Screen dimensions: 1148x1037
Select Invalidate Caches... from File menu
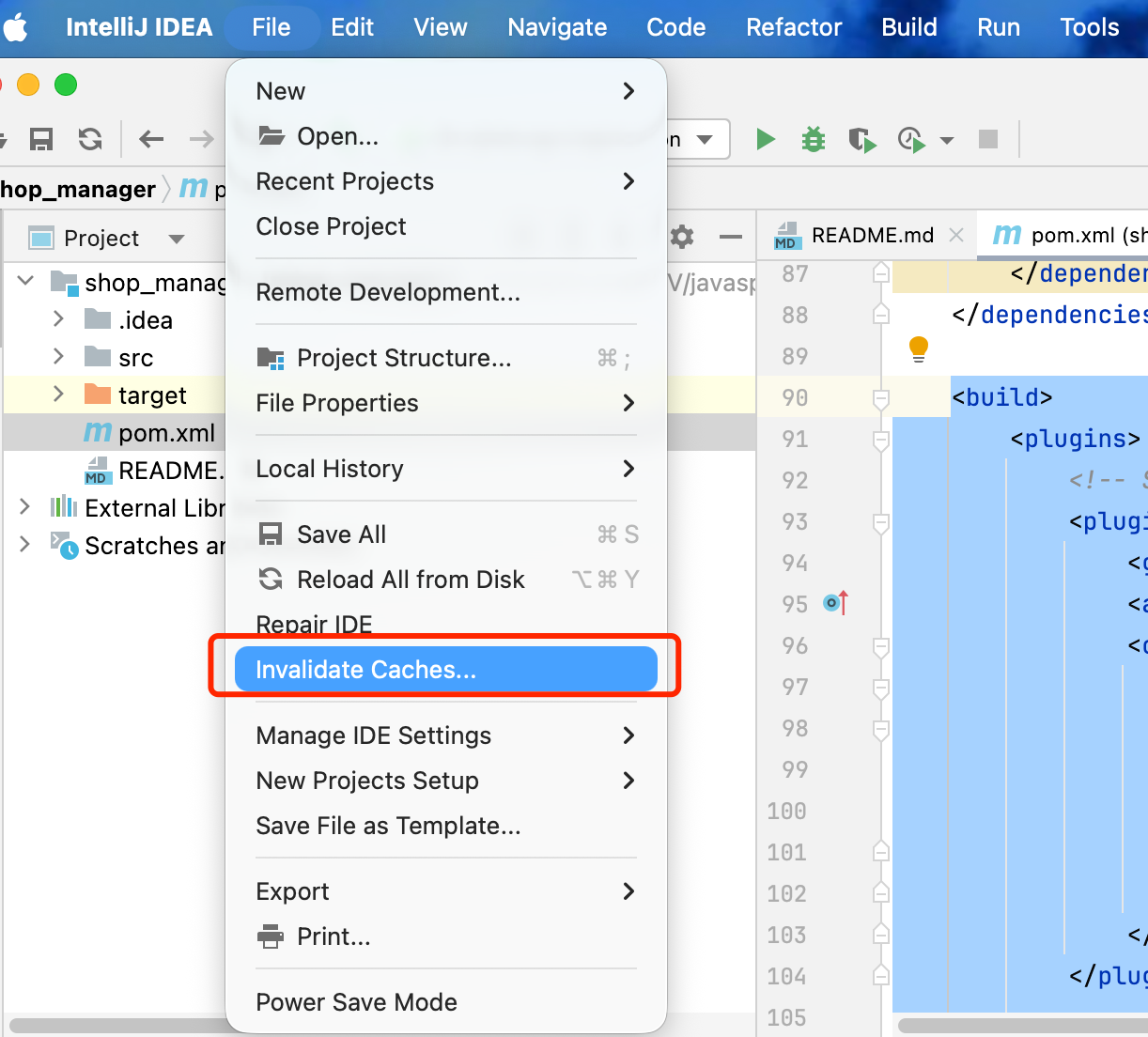tap(365, 670)
